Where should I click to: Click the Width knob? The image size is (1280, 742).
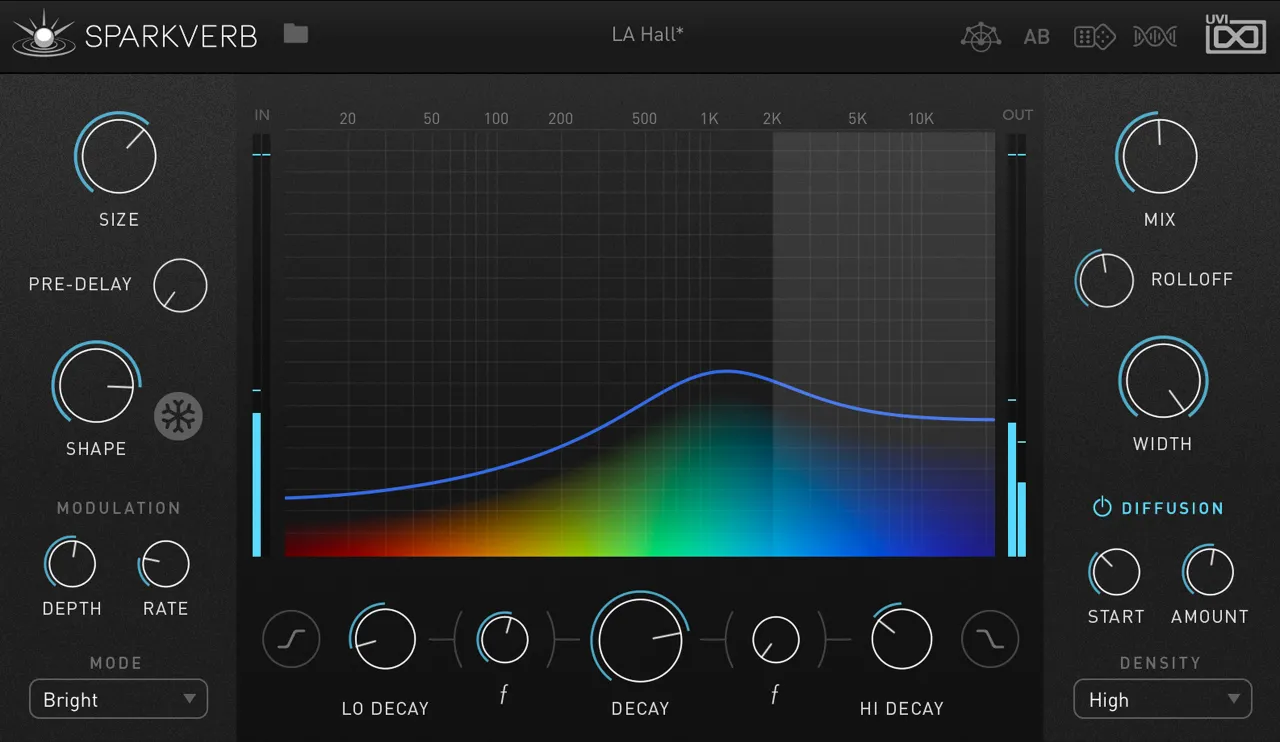pyautogui.click(x=1162, y=380)
